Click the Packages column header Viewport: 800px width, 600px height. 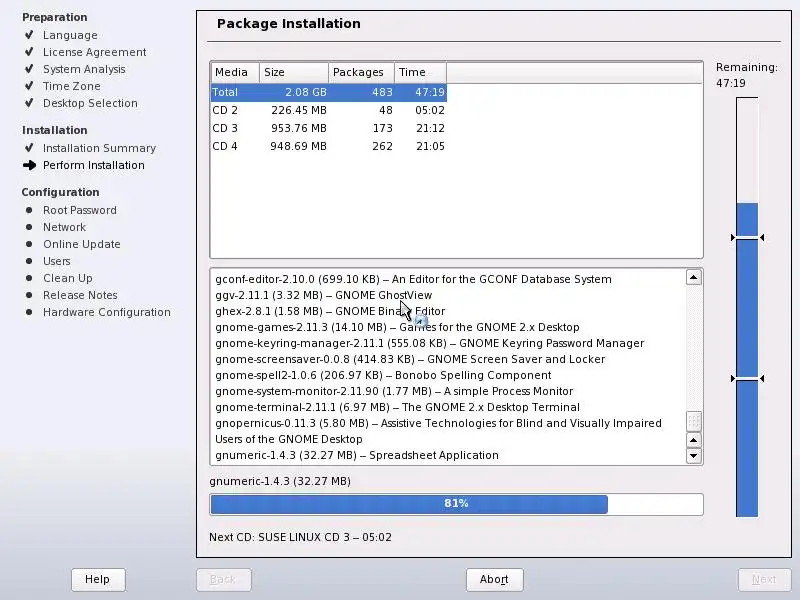(361, 72)
